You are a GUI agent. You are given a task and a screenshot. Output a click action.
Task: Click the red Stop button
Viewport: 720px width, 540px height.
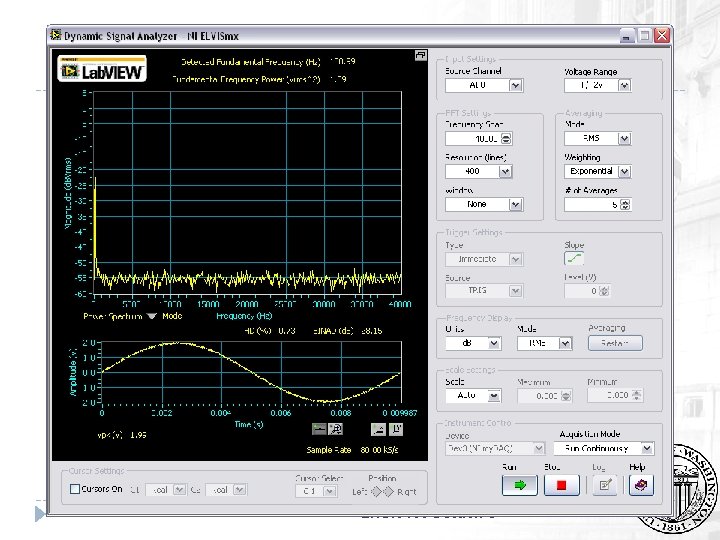tap(562, 485)
